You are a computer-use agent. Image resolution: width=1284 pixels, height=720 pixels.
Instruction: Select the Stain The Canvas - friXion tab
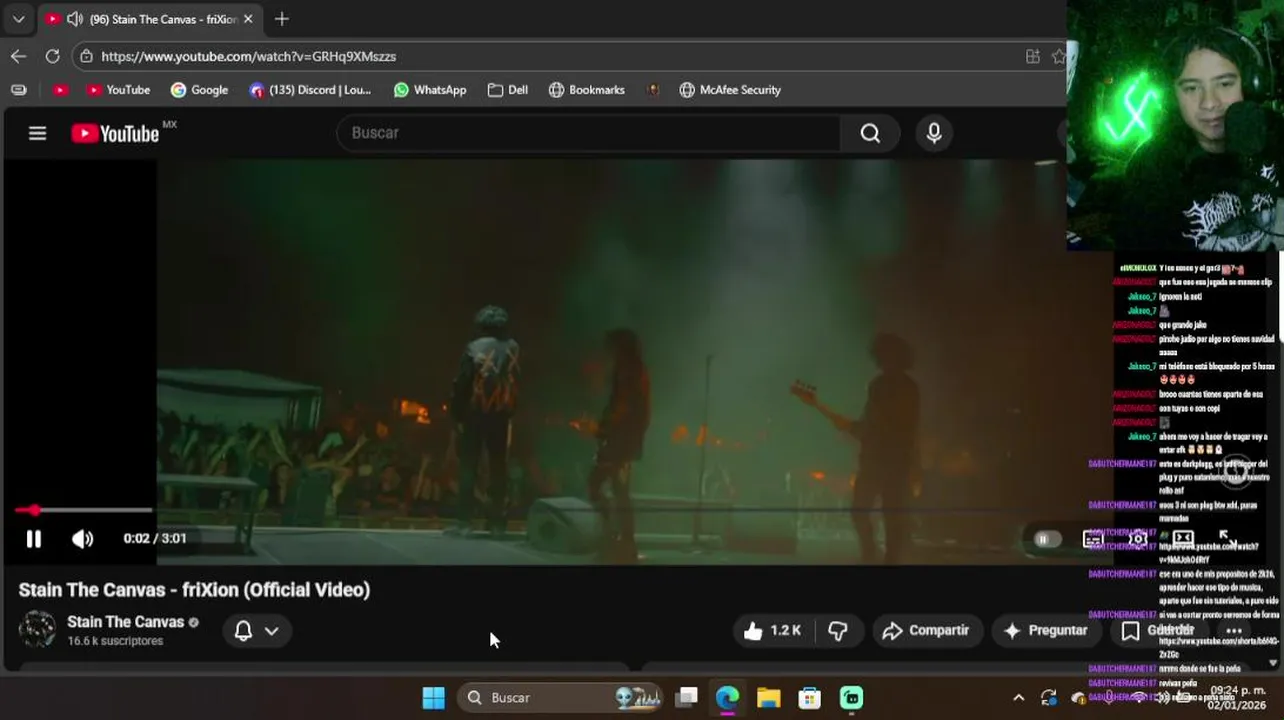(150, 19)
